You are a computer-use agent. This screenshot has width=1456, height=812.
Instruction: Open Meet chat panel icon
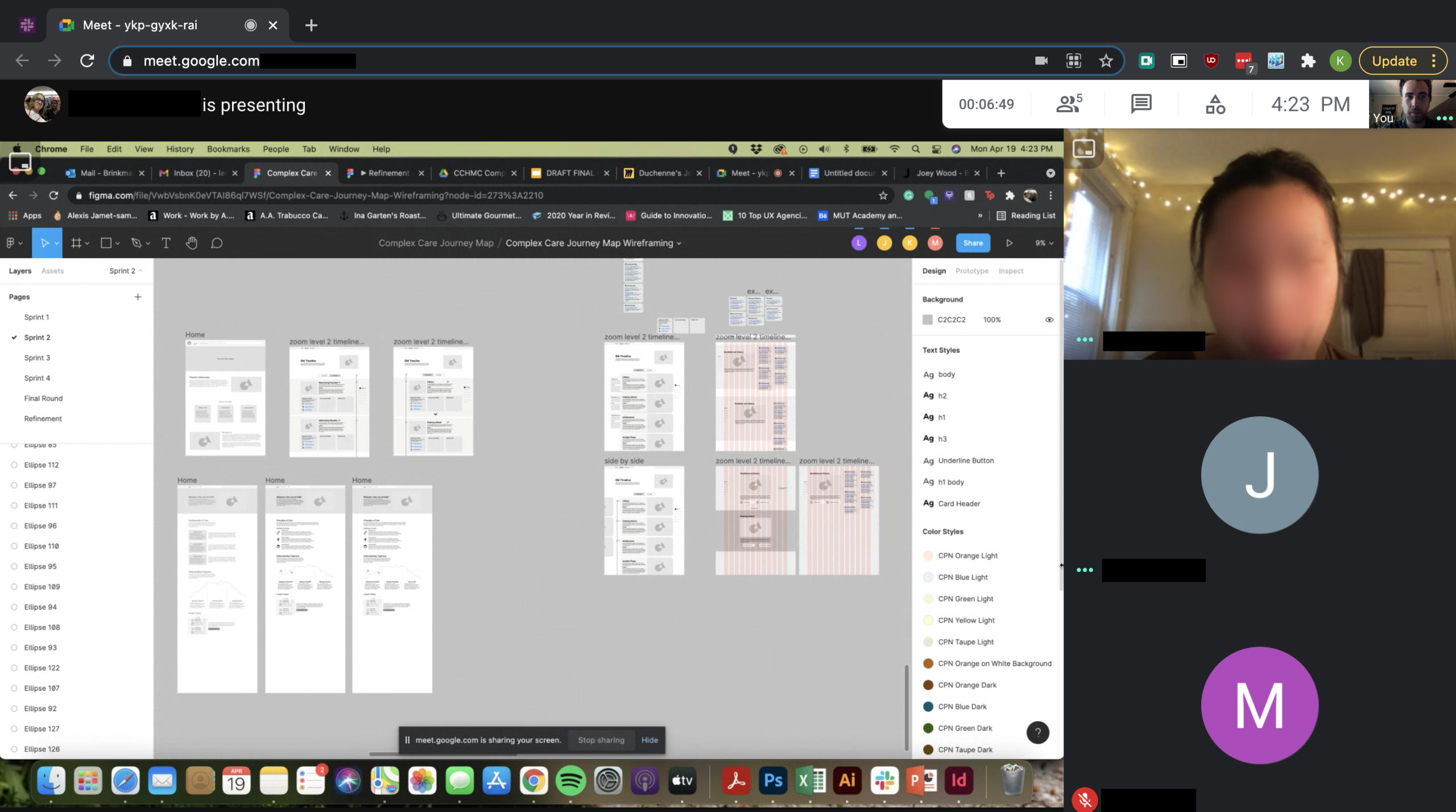coord(1141,104)
